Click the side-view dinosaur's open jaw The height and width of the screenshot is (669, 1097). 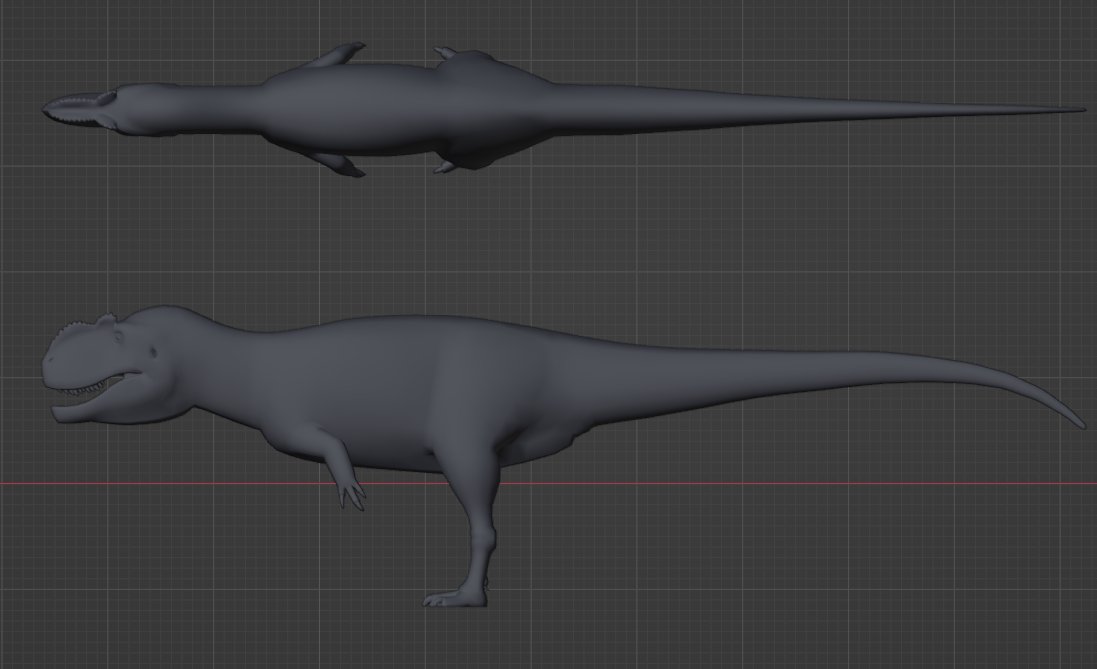pyautogui.click(x=98, y=399)
